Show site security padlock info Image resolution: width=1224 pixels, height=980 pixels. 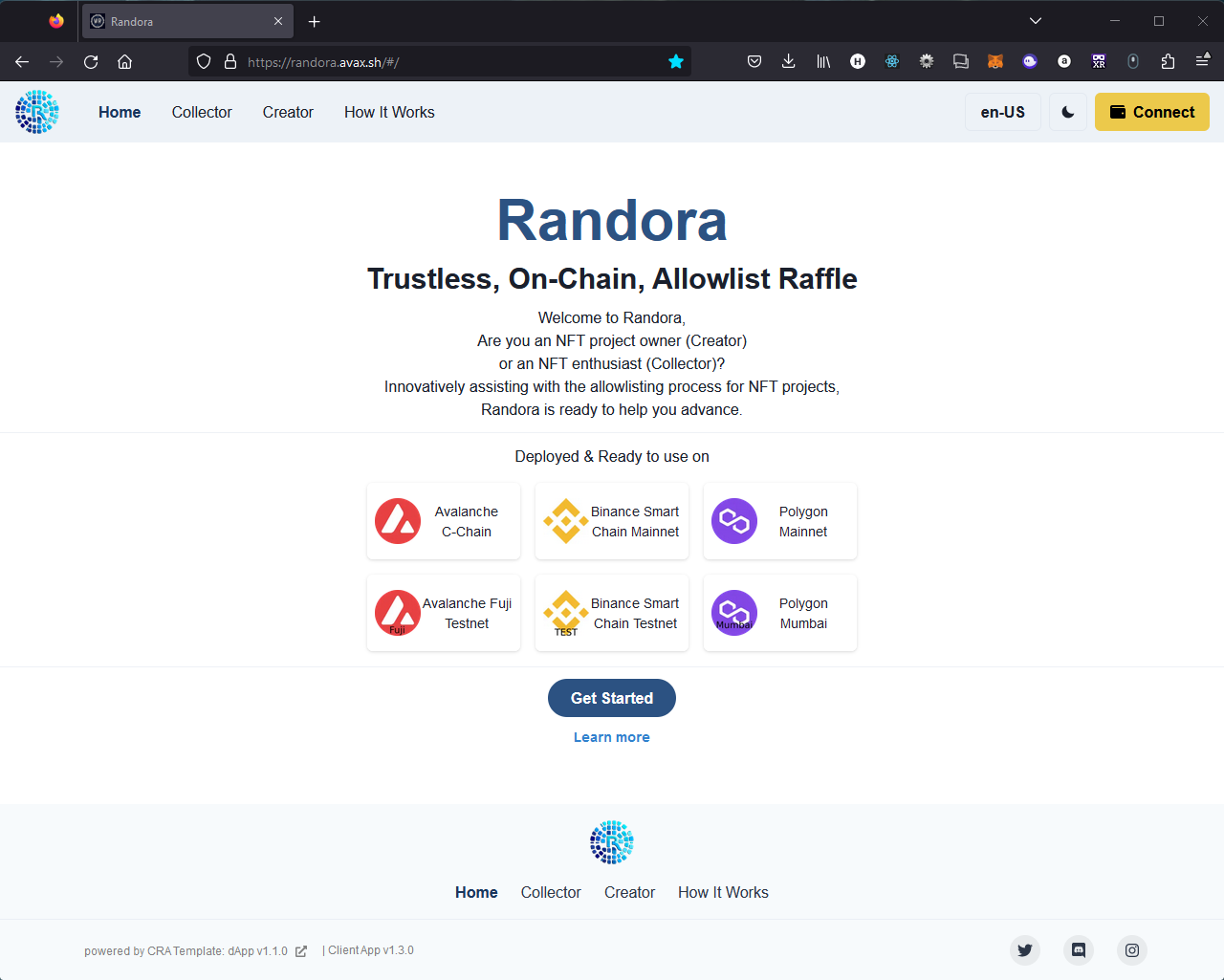(x=229, y=61)
